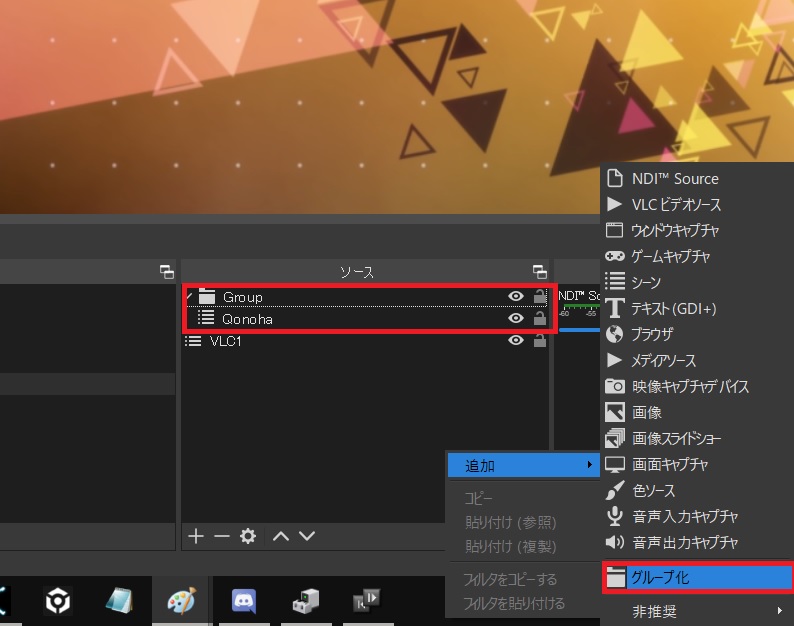794x626 pixels.
Task: Toggle visibility of VLC1 source
Action: [515, 340]
